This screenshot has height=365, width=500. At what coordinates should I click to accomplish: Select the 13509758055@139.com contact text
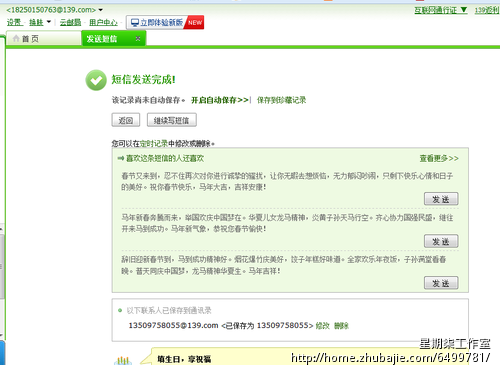(x=173, y=325)
